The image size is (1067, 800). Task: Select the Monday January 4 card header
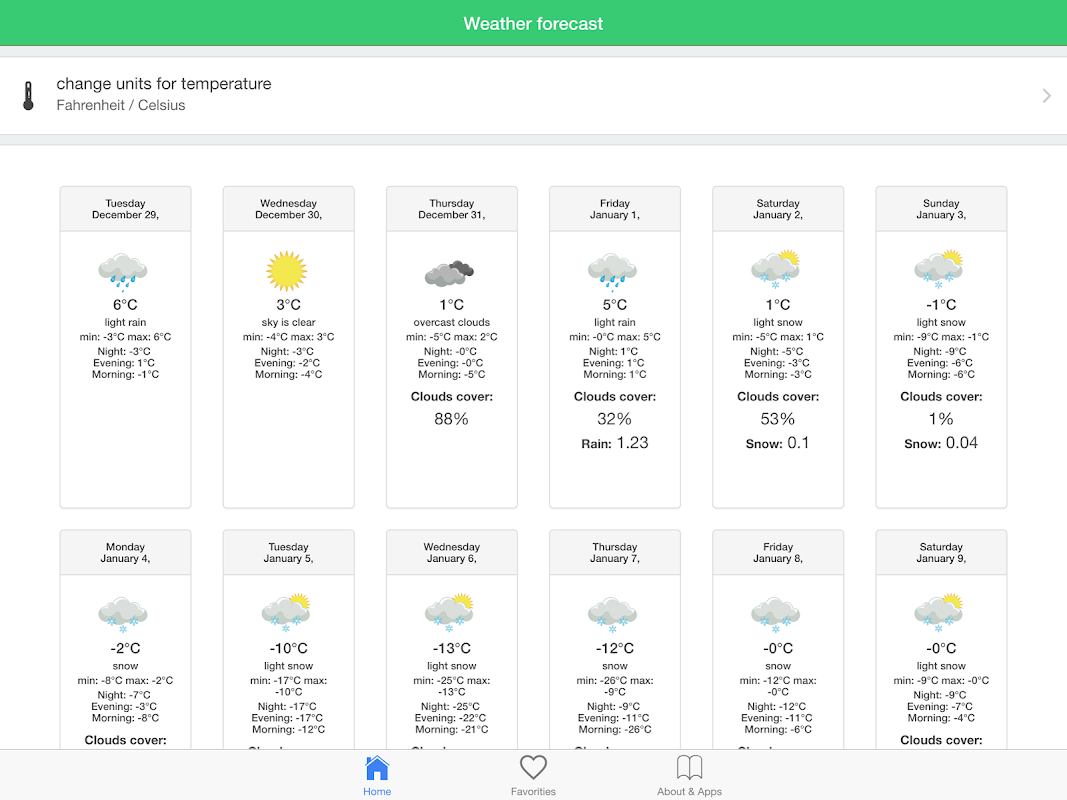point(125,552)
